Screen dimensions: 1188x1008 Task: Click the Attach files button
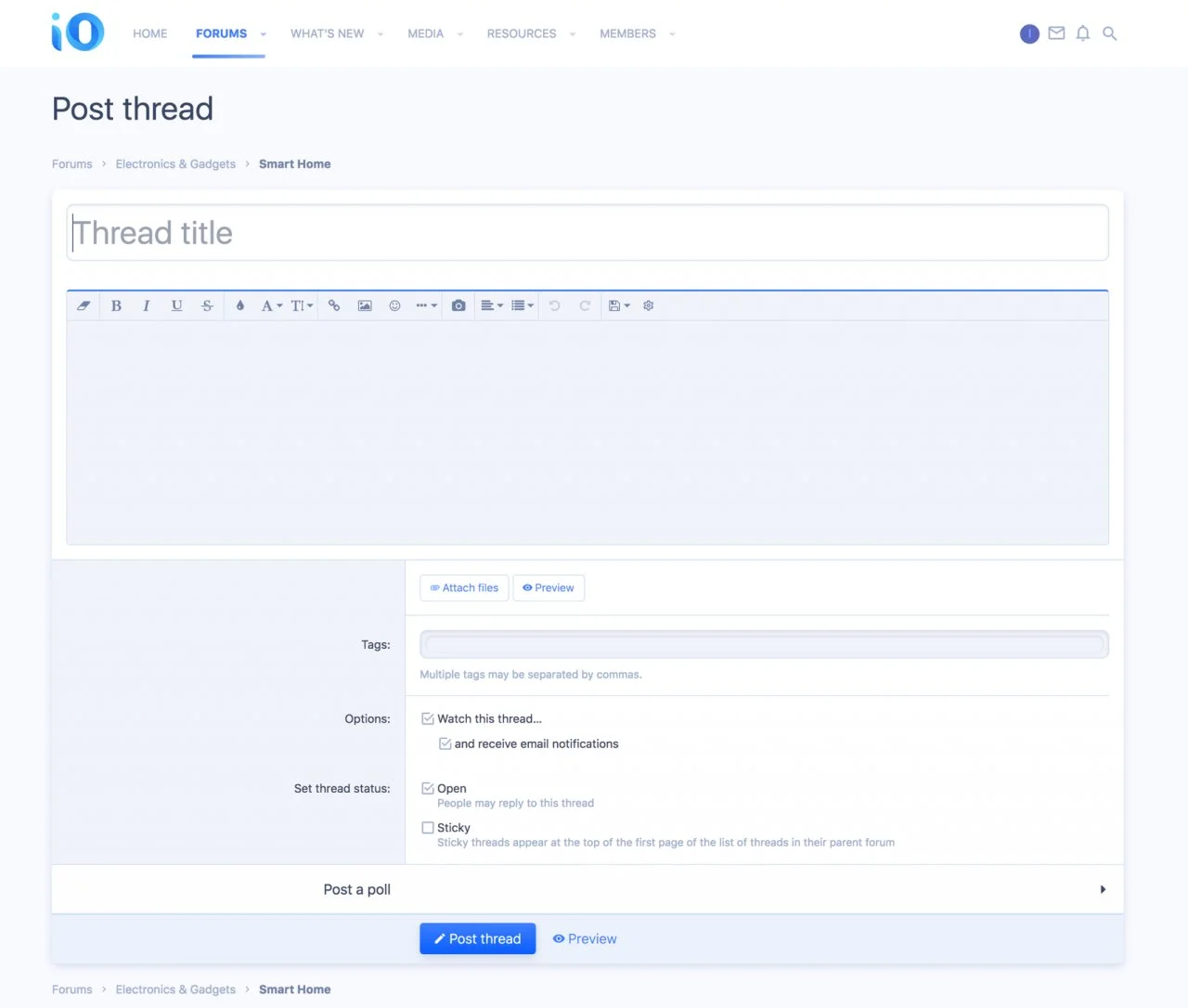[x=464, y=588]
